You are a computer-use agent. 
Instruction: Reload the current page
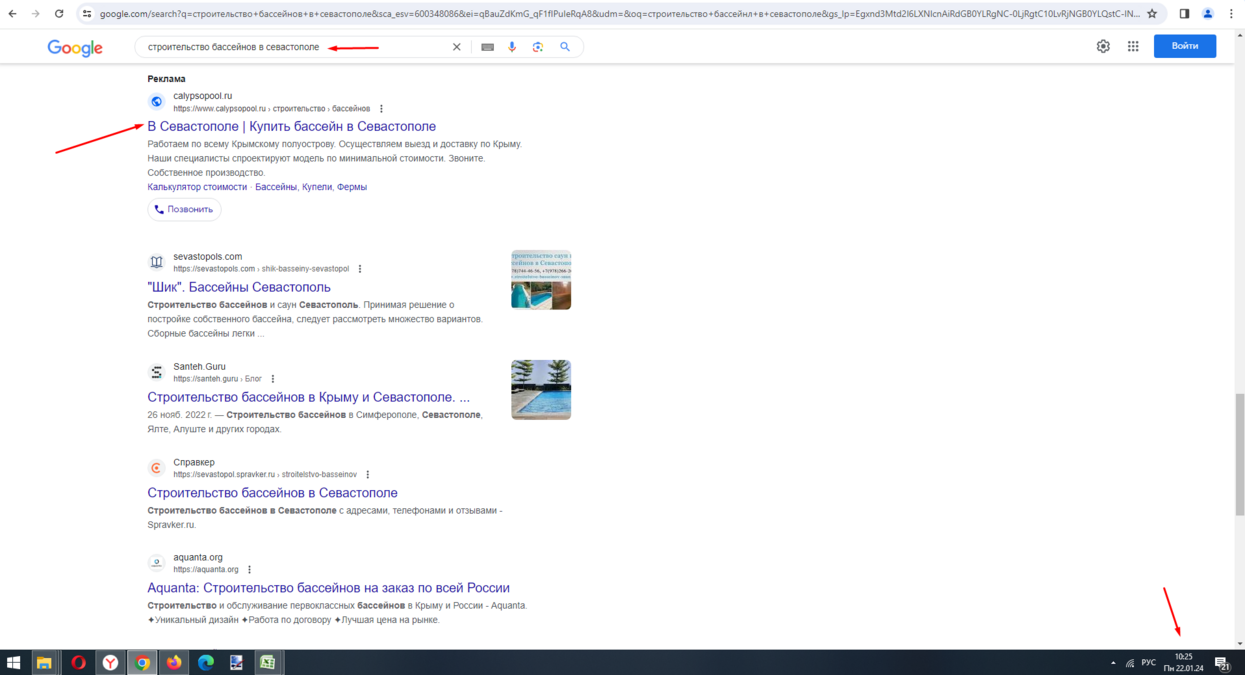[x=59, y=14]
